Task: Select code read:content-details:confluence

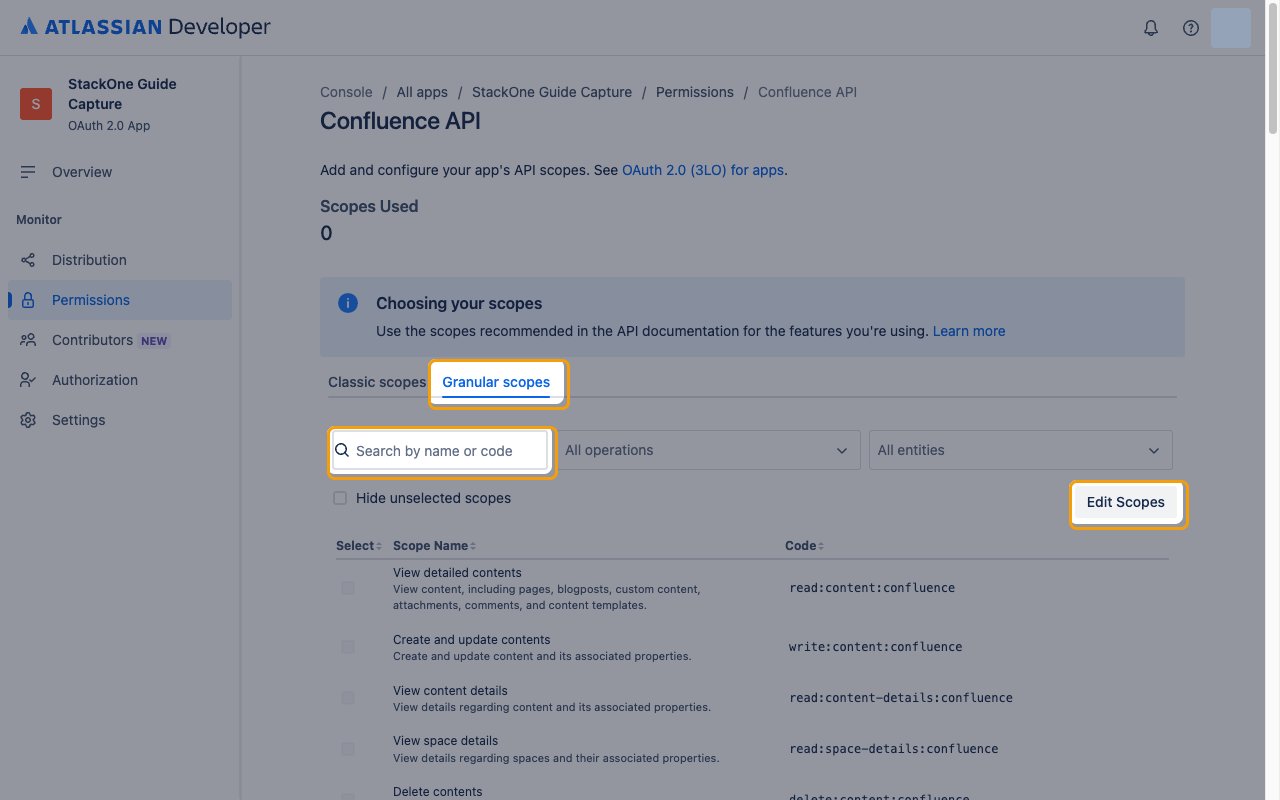Action: click(901, 698)
